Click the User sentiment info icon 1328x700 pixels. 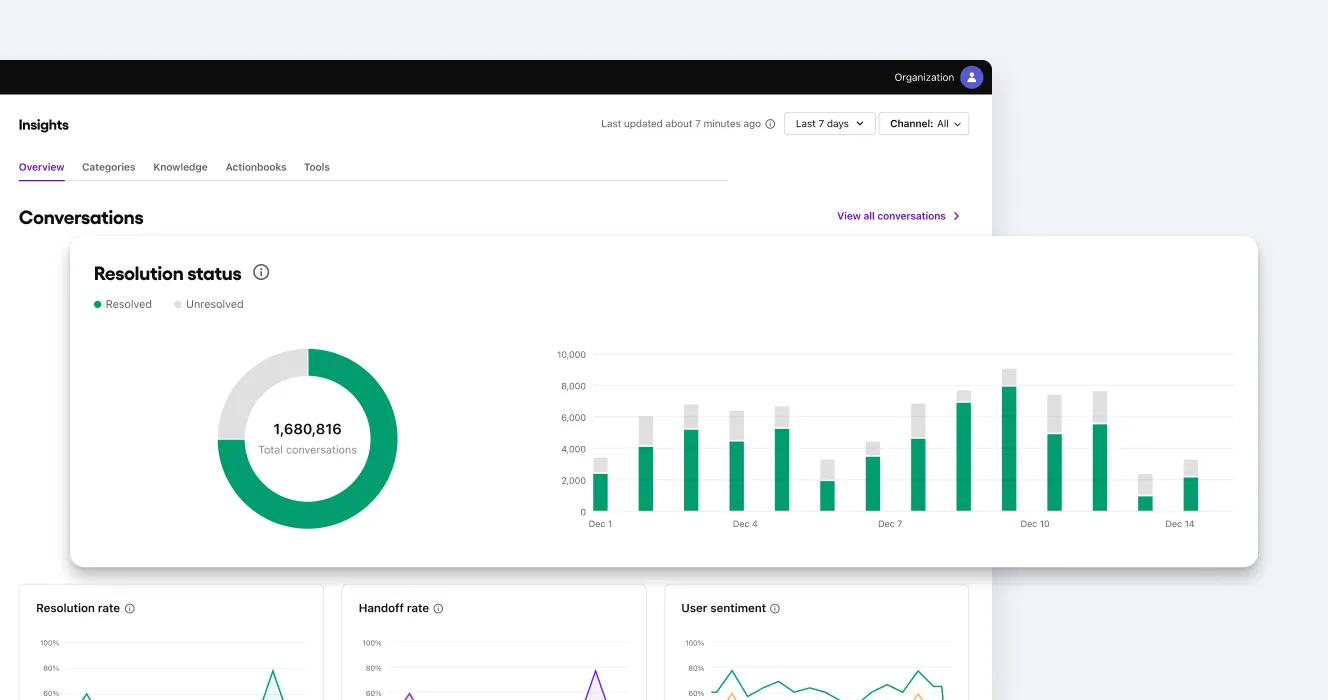[x=775, y=608]
